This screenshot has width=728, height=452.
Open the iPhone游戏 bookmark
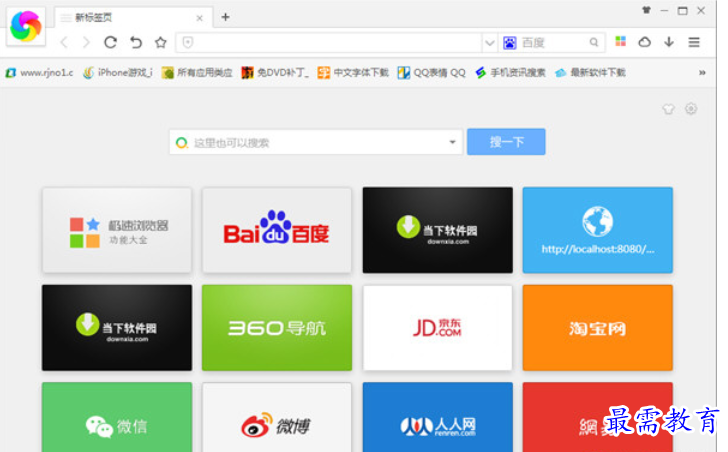point(118,72)
